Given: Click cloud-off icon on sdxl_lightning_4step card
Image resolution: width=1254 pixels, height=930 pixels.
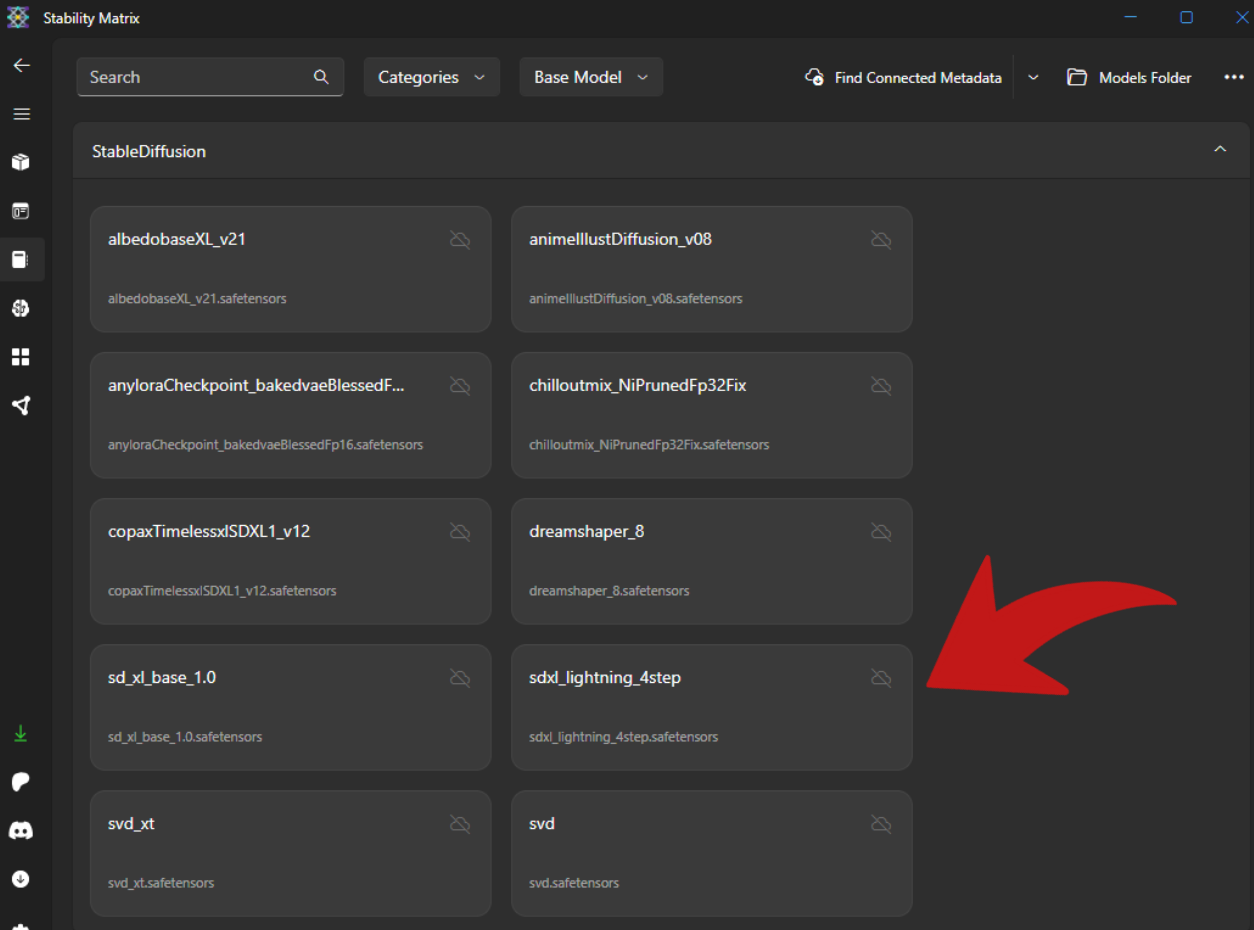Looking at the screenshot, I should [x=881, y=678].
